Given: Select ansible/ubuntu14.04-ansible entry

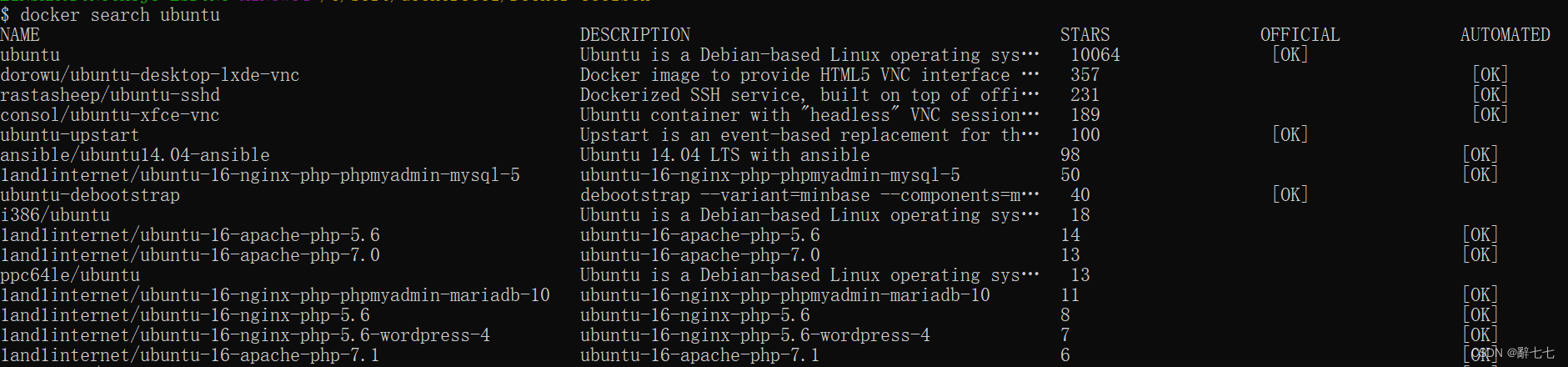Looking at the screenshot, I should (135, 155).
